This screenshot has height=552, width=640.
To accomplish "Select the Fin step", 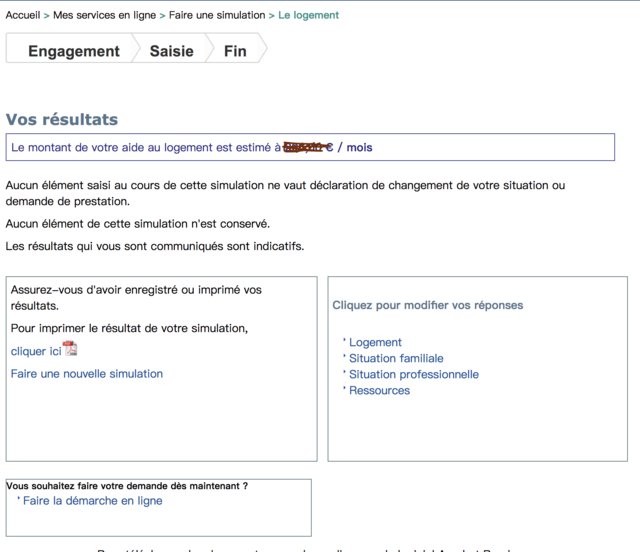I will tap(235, 51).
